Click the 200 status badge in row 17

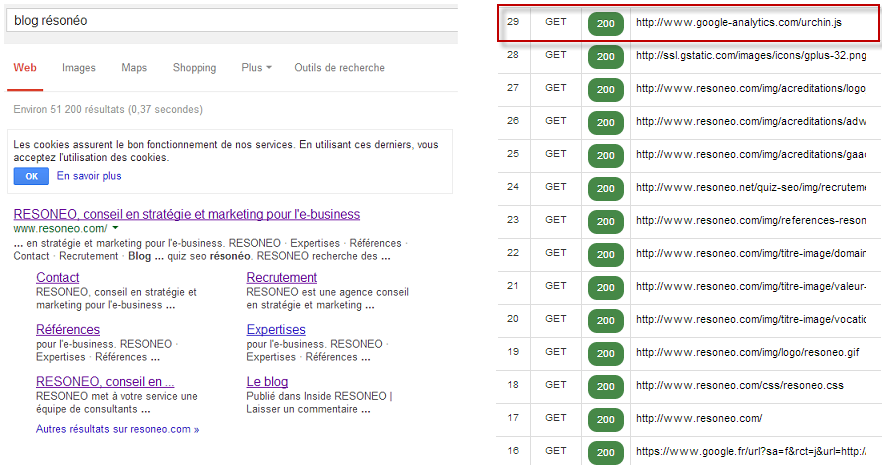coord(606,420)
